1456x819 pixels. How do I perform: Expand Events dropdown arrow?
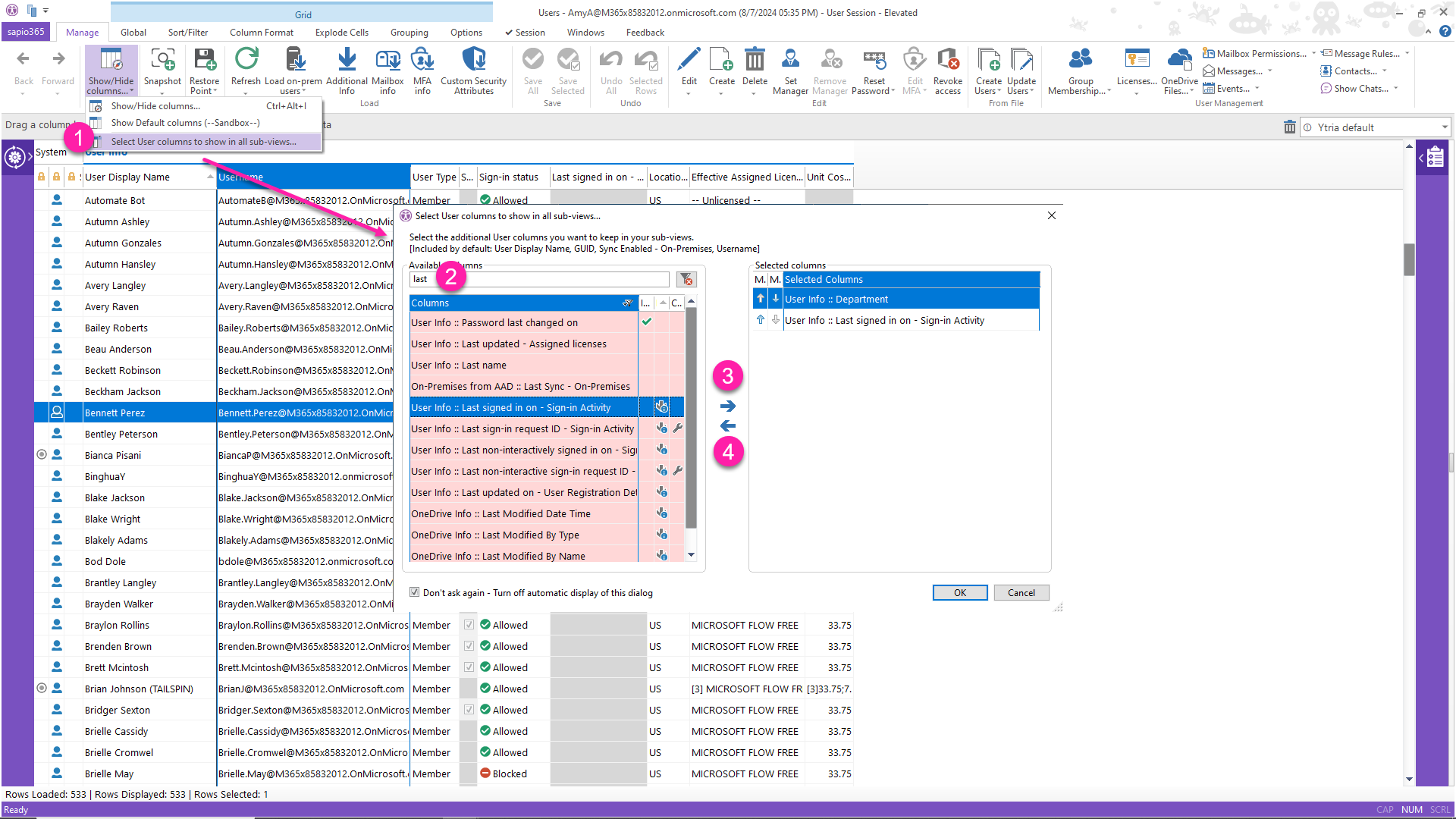[x=1257, y=88]
